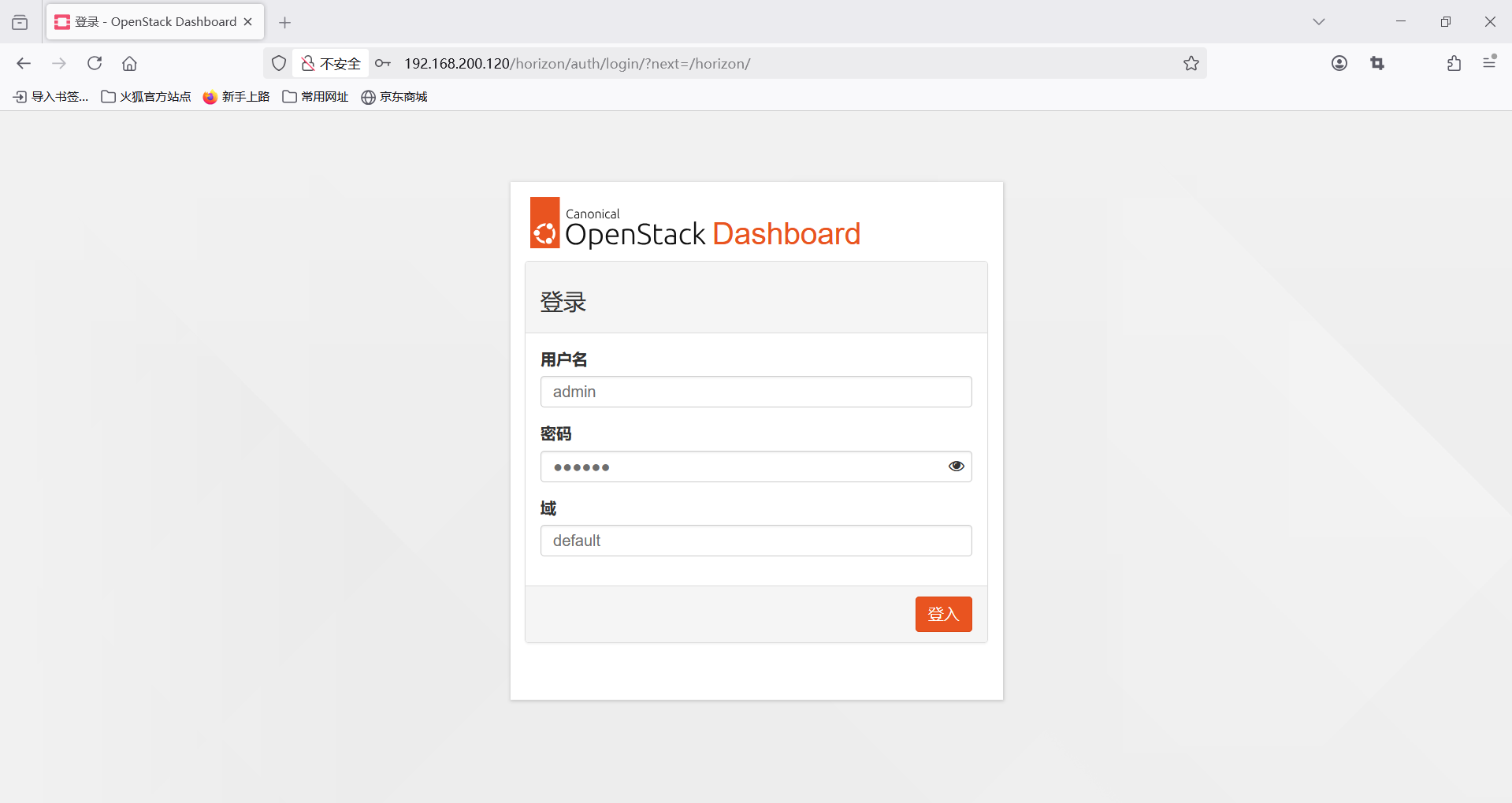This screenshot has width=1512, height=803.
Task: Open the Firefox account icon
Action: click(1339, 63)
